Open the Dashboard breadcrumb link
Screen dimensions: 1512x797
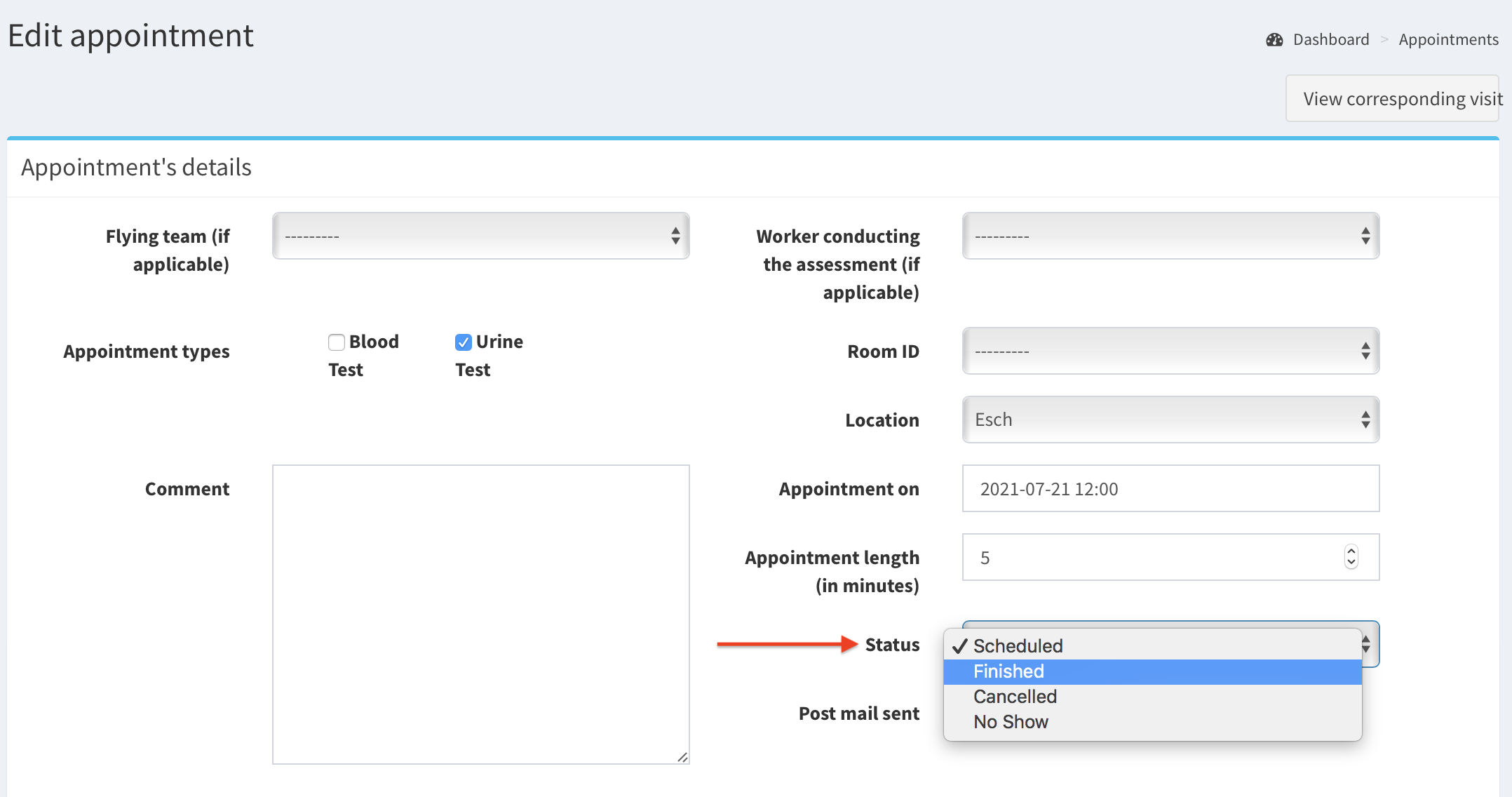[1330, 40]
